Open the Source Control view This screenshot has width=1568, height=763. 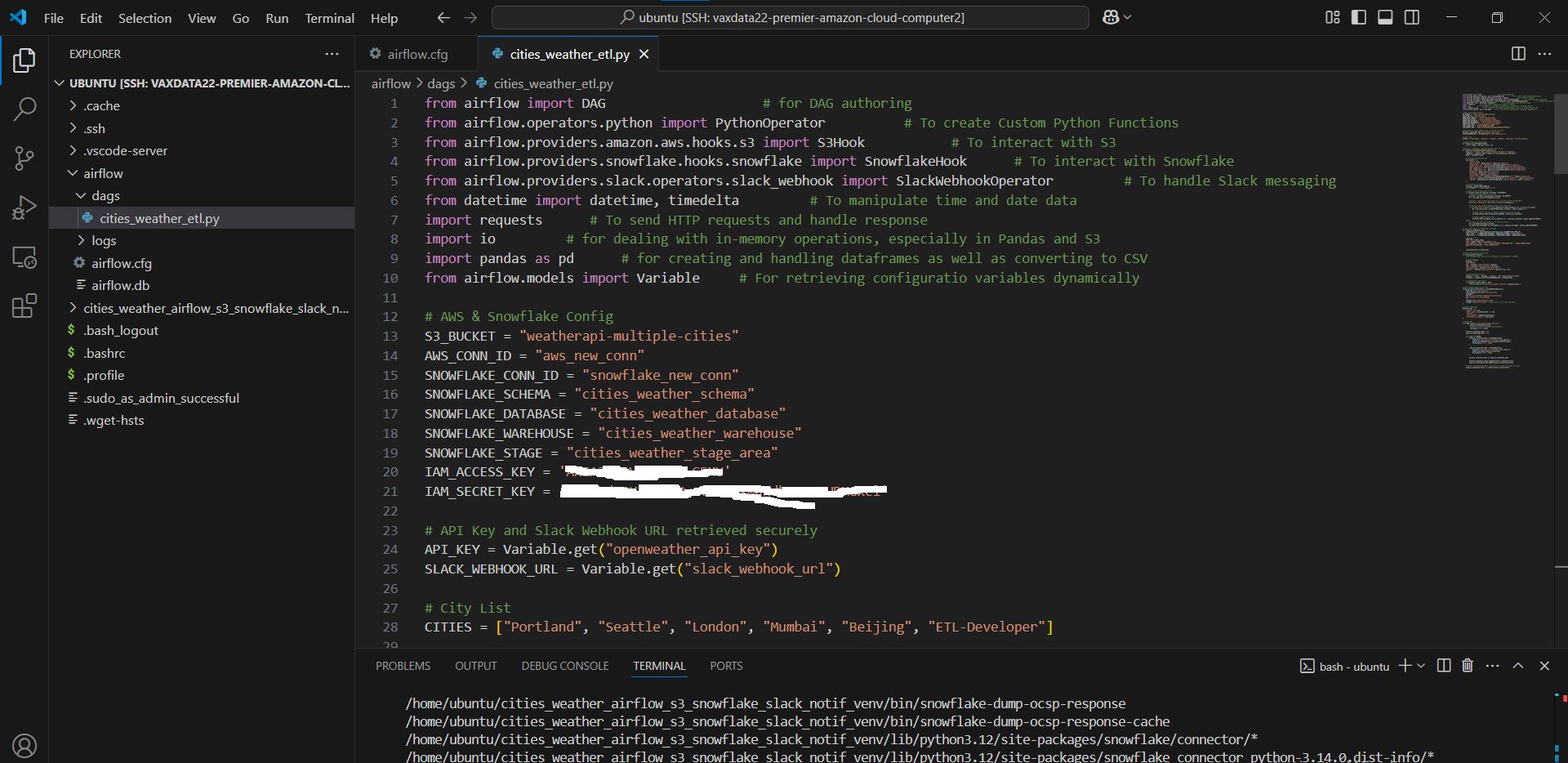(24, 158)
